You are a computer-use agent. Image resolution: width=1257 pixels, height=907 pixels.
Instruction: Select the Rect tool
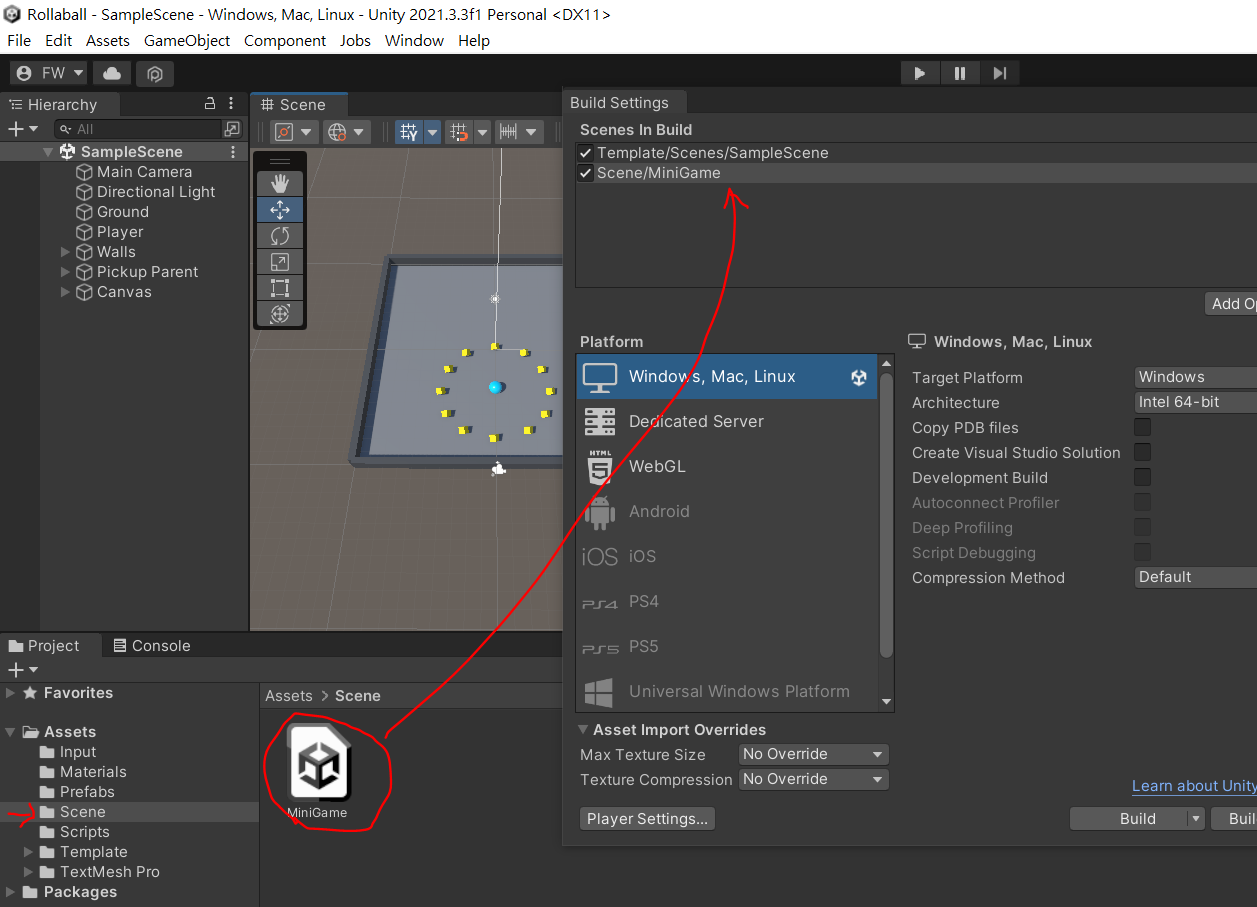coord(280,288)
